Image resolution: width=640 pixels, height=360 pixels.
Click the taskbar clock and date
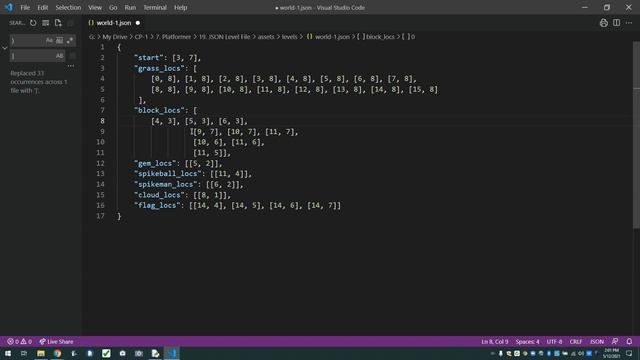611,353
